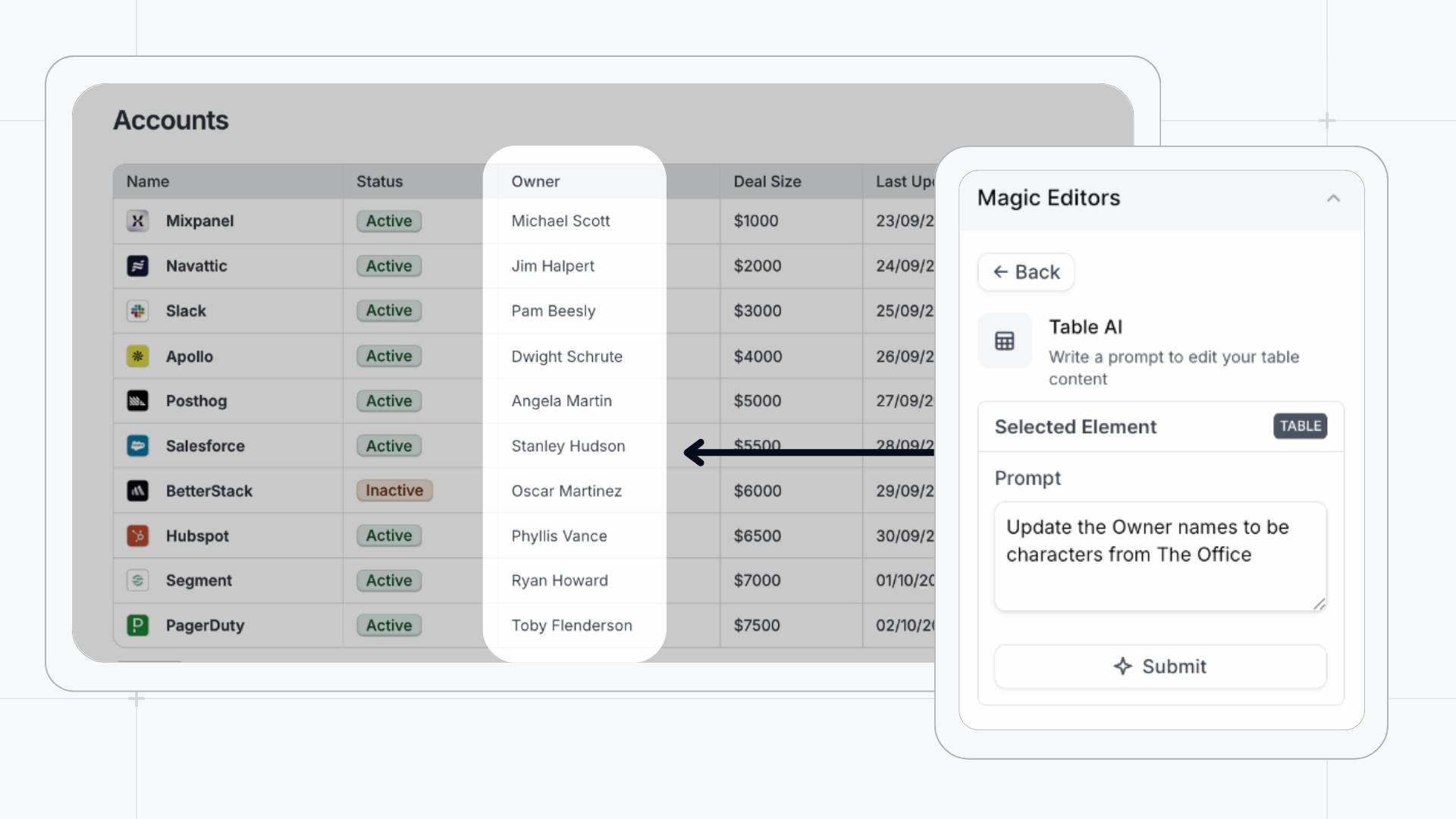Click the Slack logo icon
Screen dimensions: 1456x819
point(137,311)
